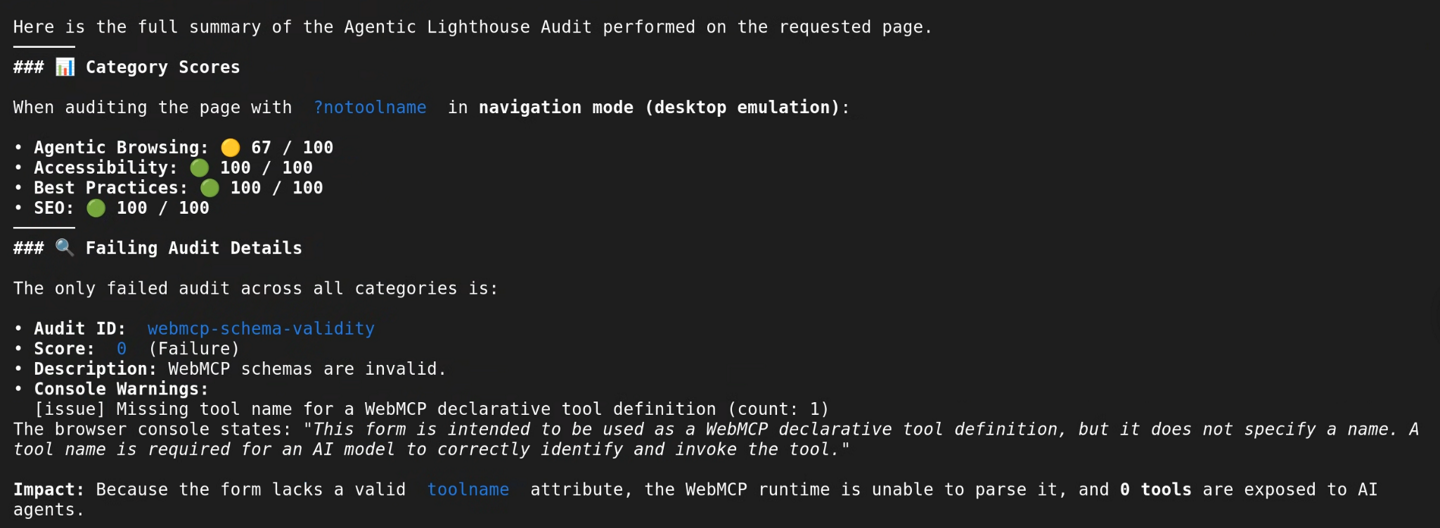
Task: Click the green circle beside Best Practices score
Action: tap(210, 188)
